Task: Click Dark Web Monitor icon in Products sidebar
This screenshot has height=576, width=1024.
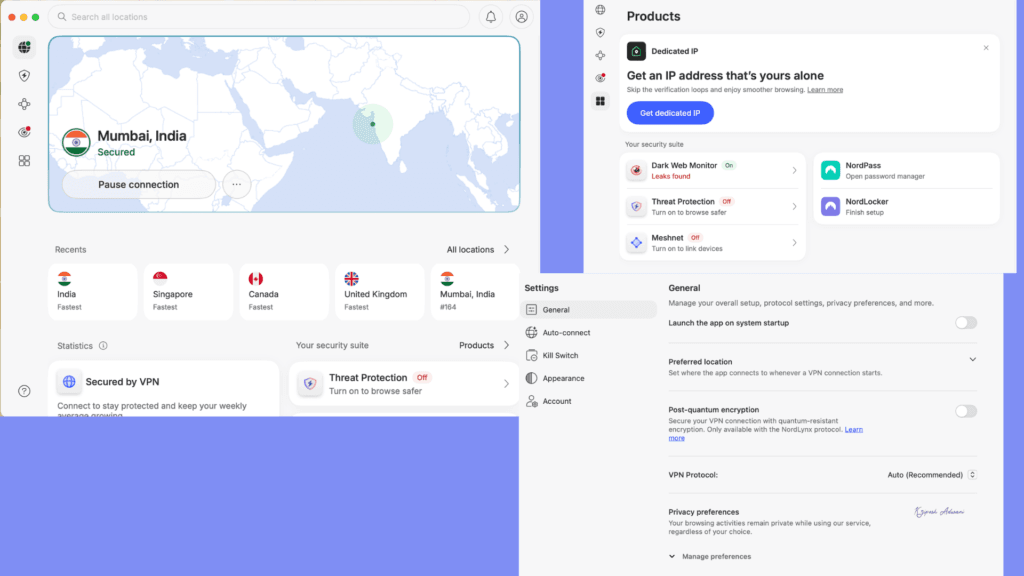Action: (600, 78)
